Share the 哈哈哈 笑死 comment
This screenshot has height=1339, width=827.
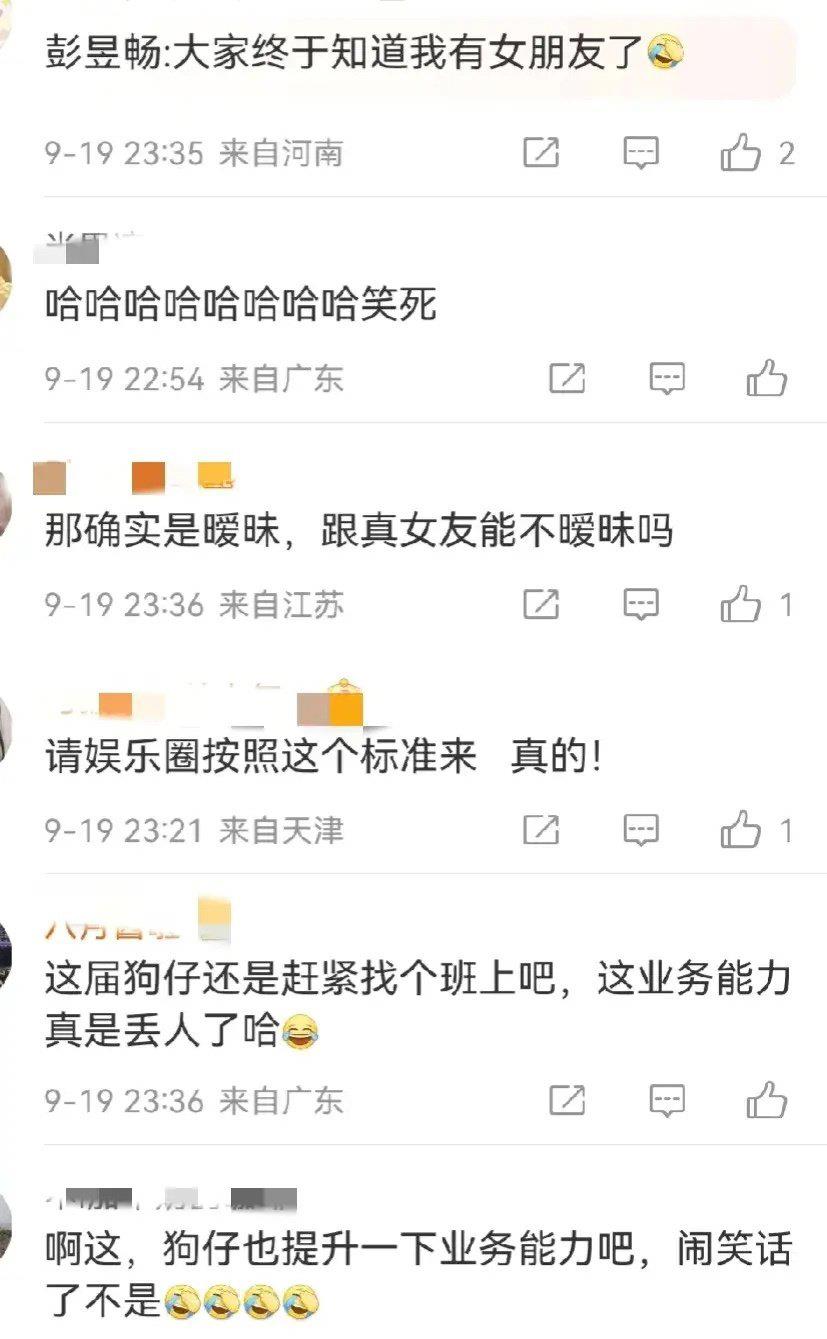(x=567, y=378)
